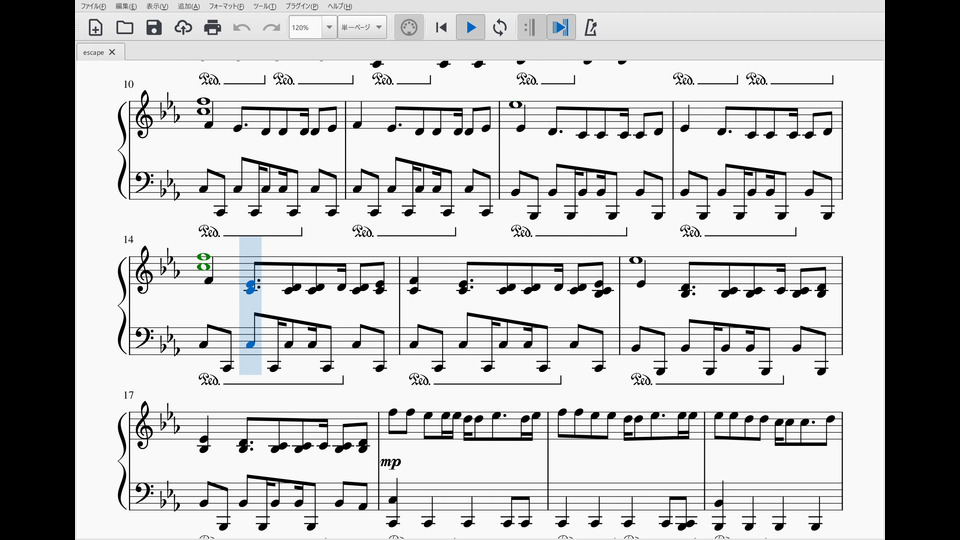
Task: Select the whole note at start of measure 16
Action: 636,260
